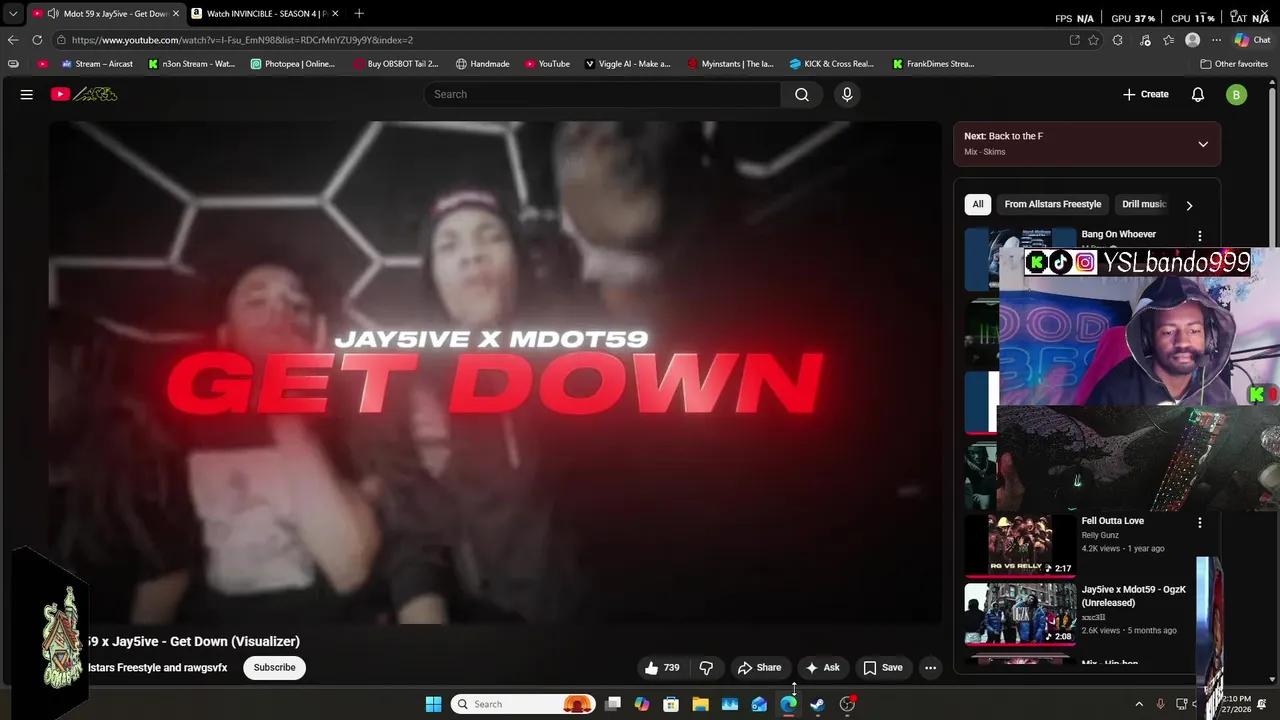Click the Share button
Viewport: 1280px width, 720px height.
point(759,668)
